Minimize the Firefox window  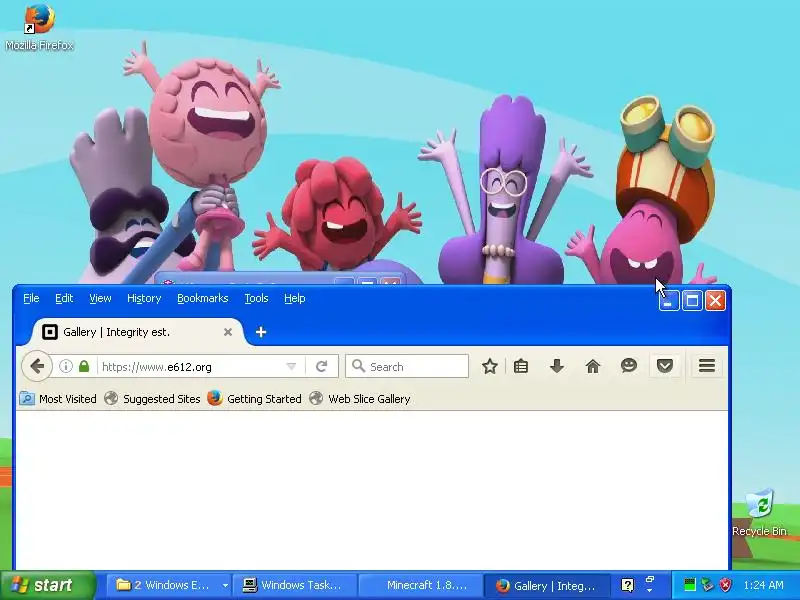pyautogui.click(x=668, y=301)
